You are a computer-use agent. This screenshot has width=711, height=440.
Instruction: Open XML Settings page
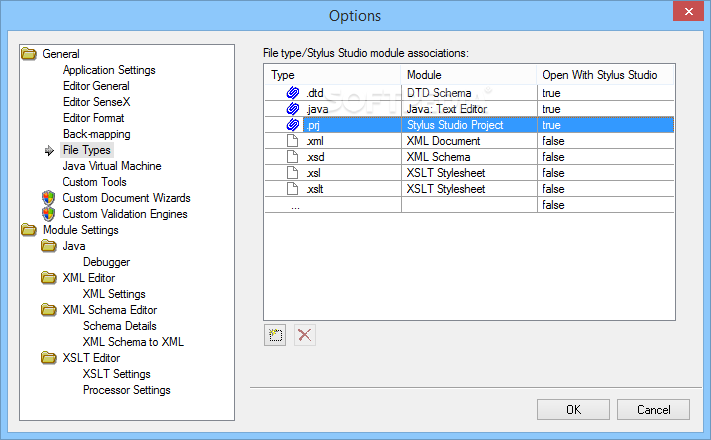pyautogui.click(x=114, y=294)
